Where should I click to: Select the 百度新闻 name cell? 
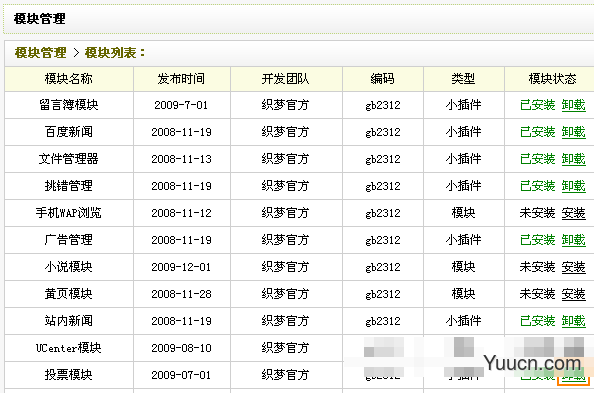point(69,132)
